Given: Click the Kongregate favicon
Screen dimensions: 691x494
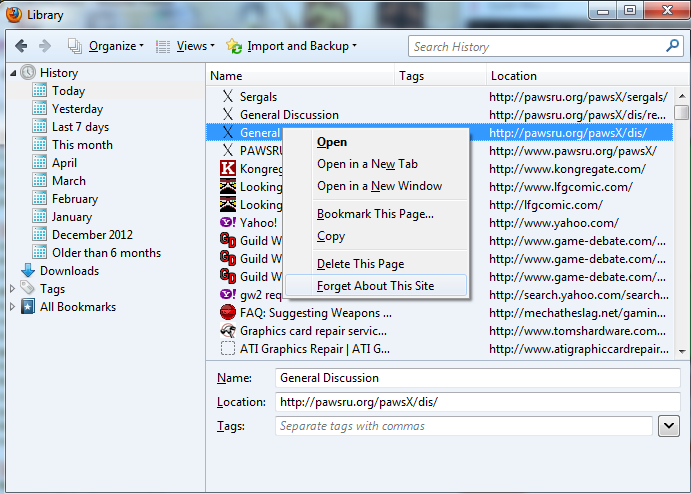Looking at the screenshot, I should pos(228,168).
